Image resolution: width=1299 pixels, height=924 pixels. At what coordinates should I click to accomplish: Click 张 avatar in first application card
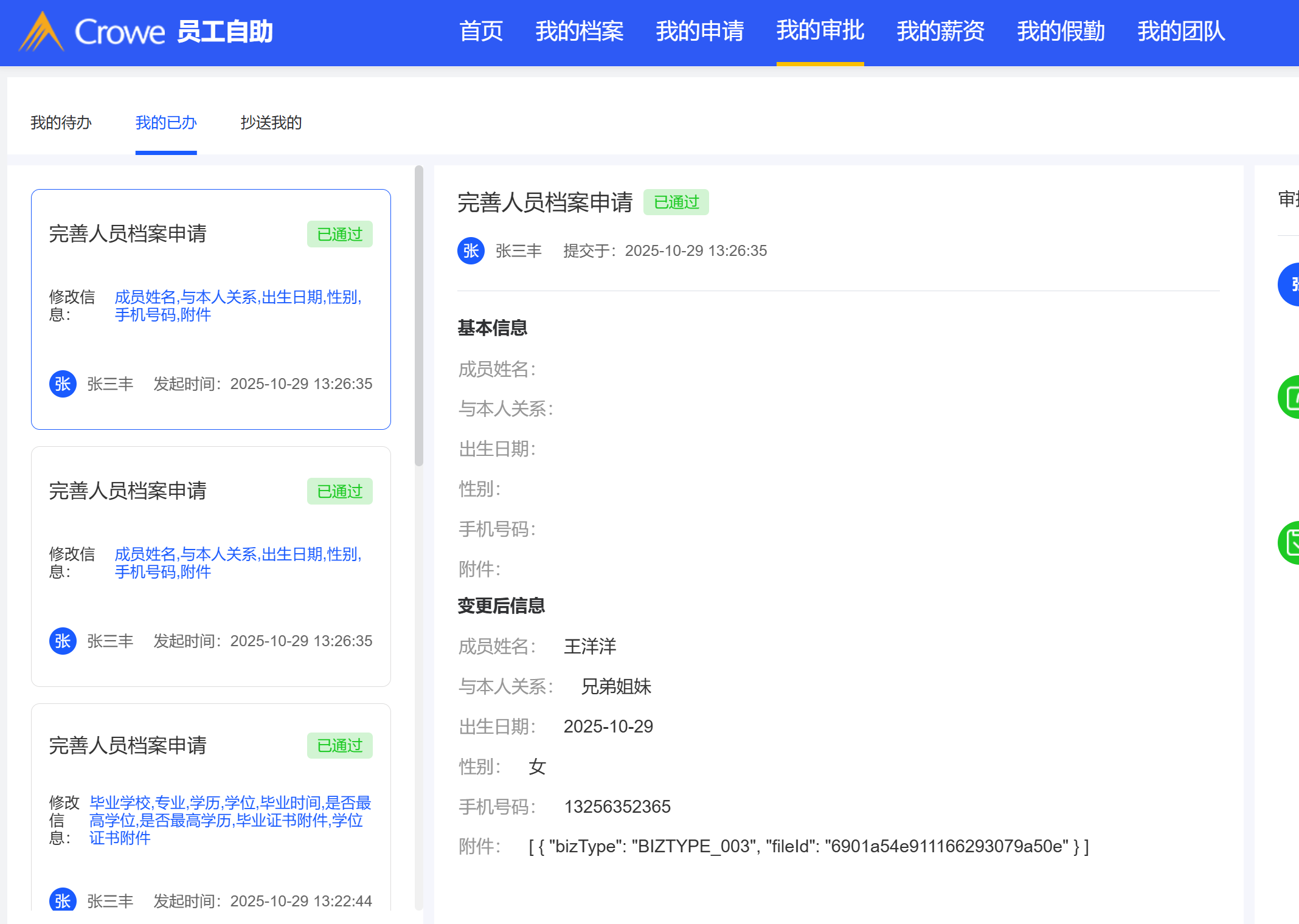[63, 384]
